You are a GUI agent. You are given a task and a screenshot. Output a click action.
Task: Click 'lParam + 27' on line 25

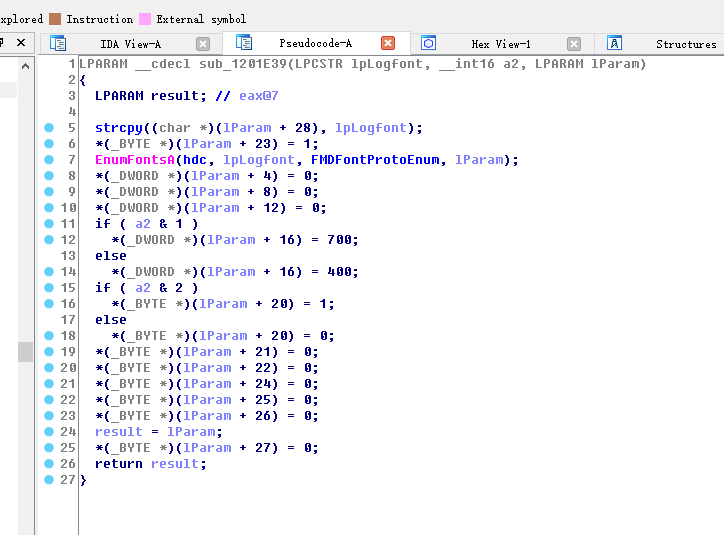tap(227, 448)
